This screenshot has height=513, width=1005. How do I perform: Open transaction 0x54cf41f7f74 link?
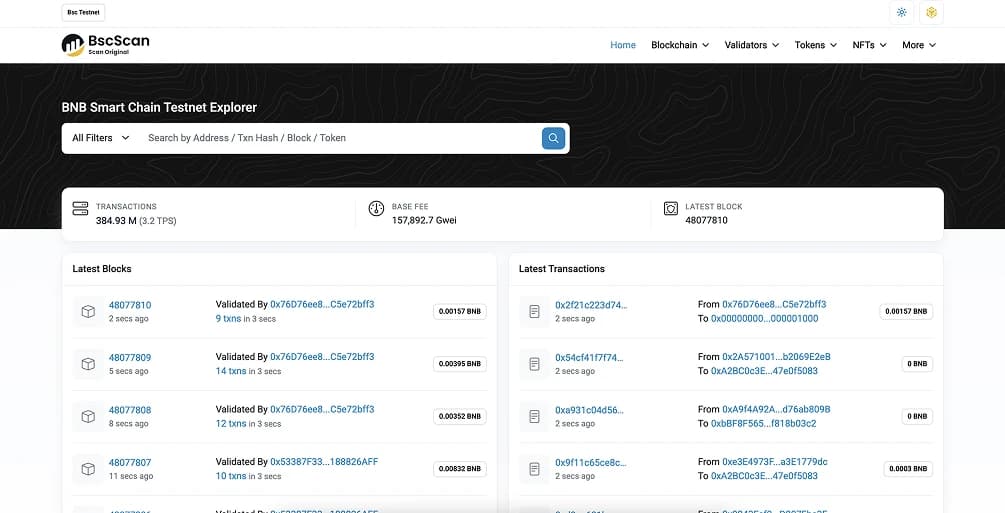(x=589, y=358)
